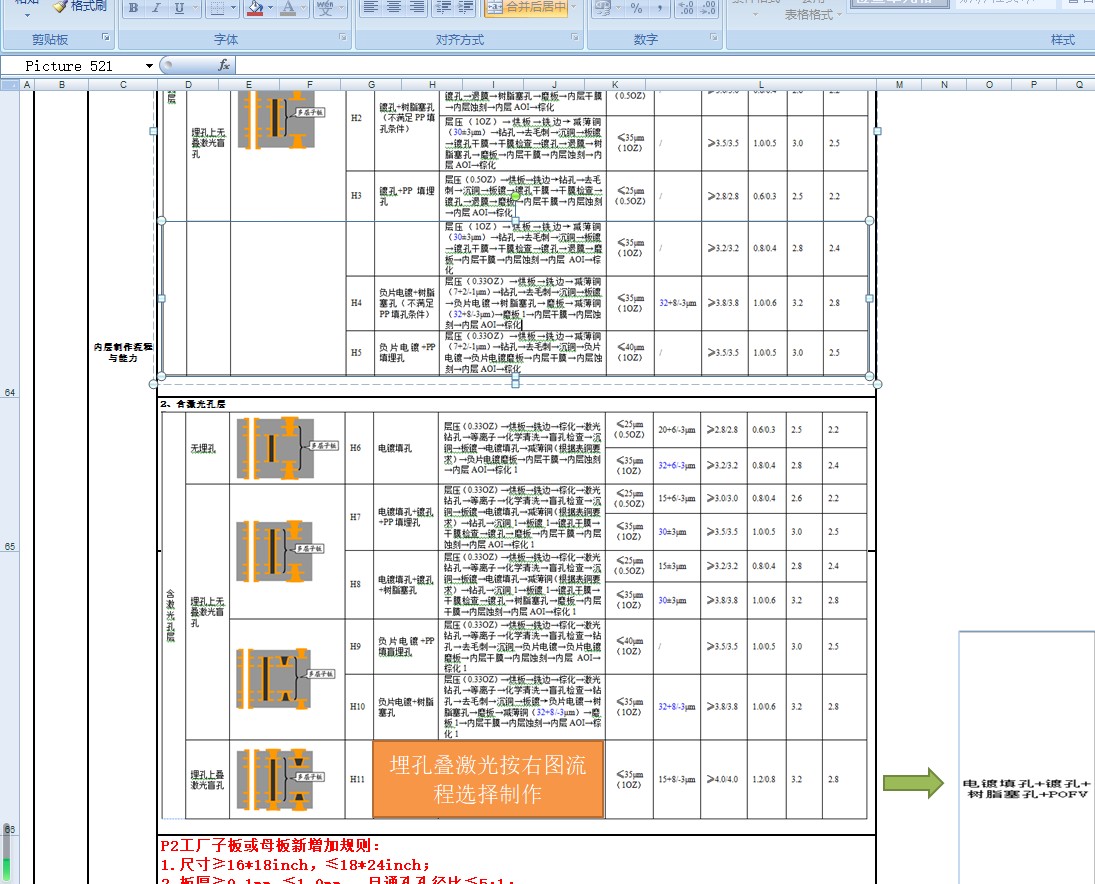Apply the fill color bucket
This screenshot has width=1095, height=884.
point(256,8)
